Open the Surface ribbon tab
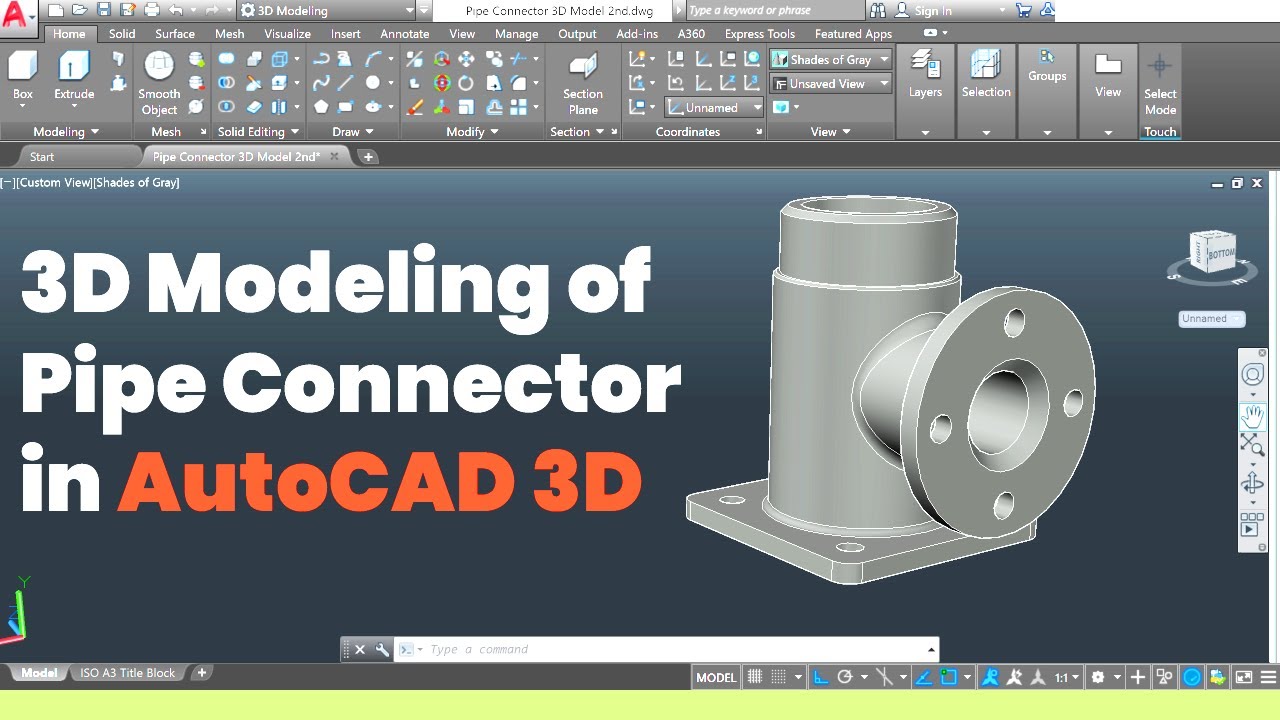 (175, 34)
